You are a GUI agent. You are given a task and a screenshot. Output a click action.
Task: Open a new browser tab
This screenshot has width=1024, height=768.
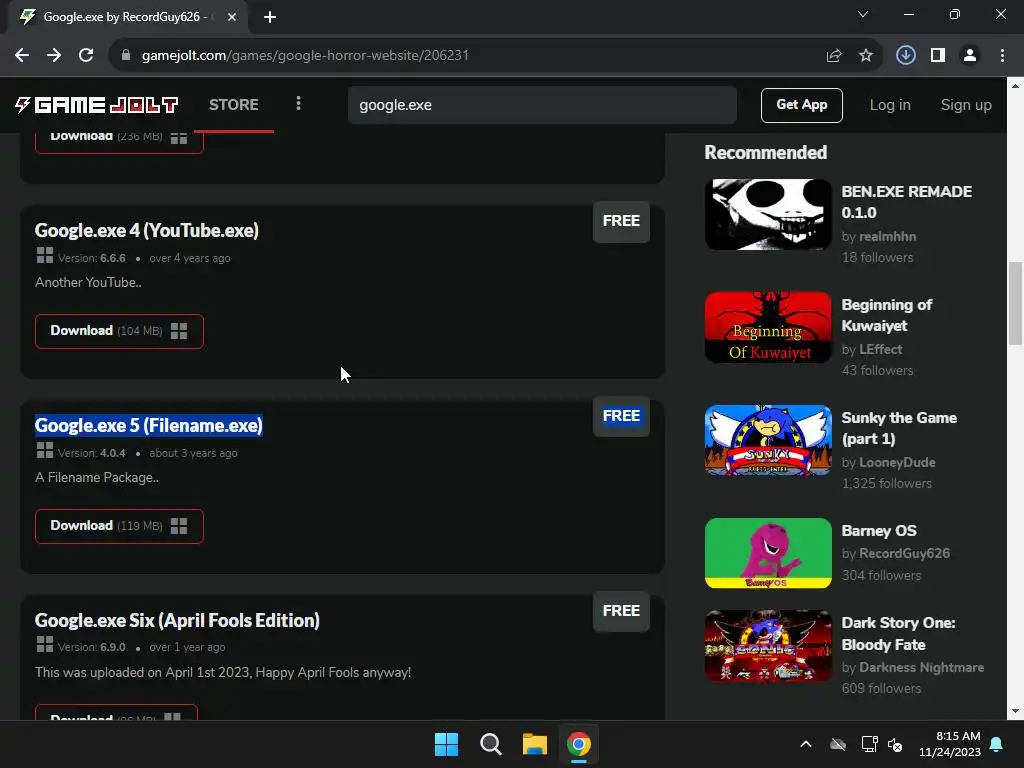[270, 17]
